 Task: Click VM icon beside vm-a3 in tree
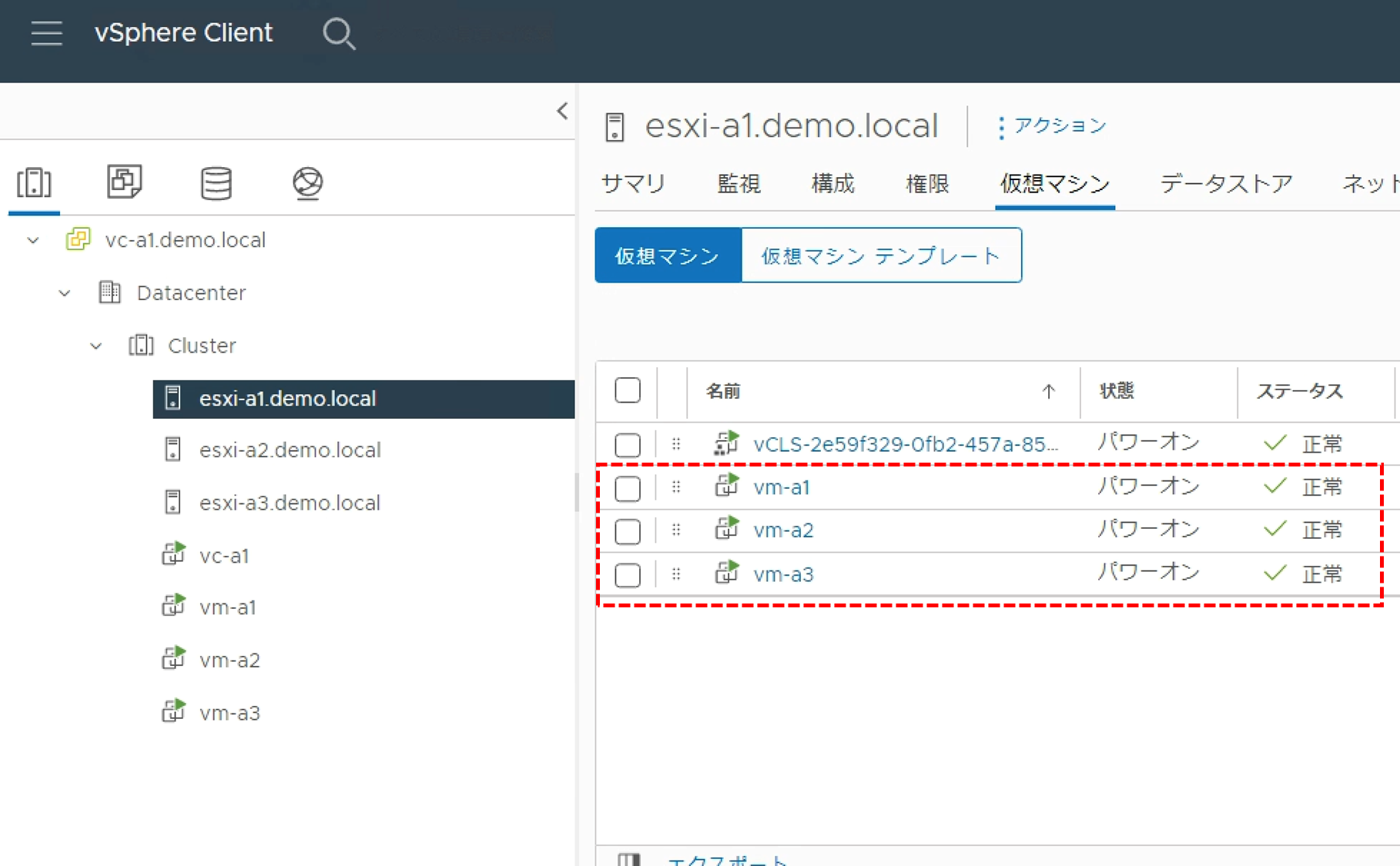[173, 711]
